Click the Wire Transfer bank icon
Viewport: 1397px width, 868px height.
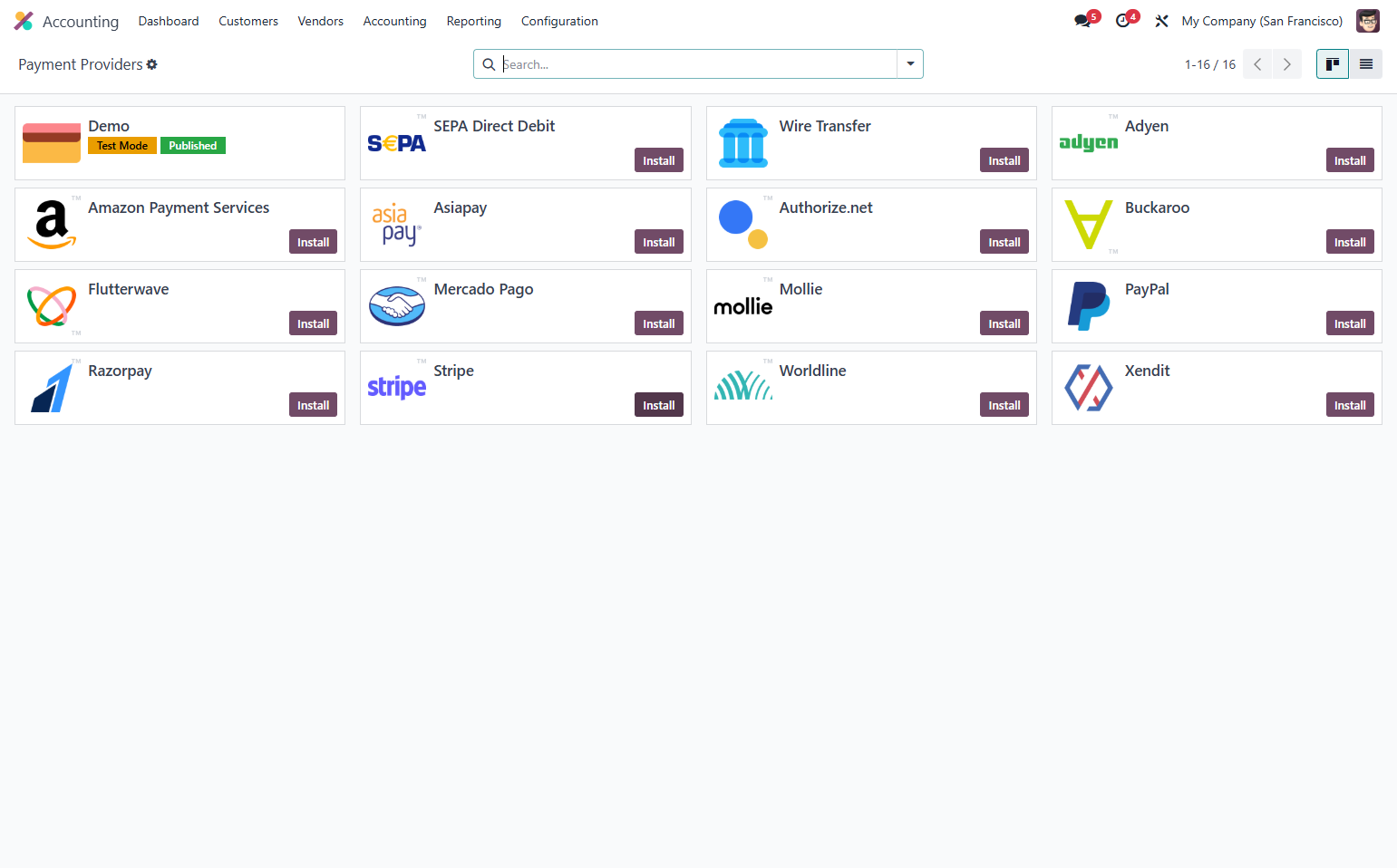point(743,143)
